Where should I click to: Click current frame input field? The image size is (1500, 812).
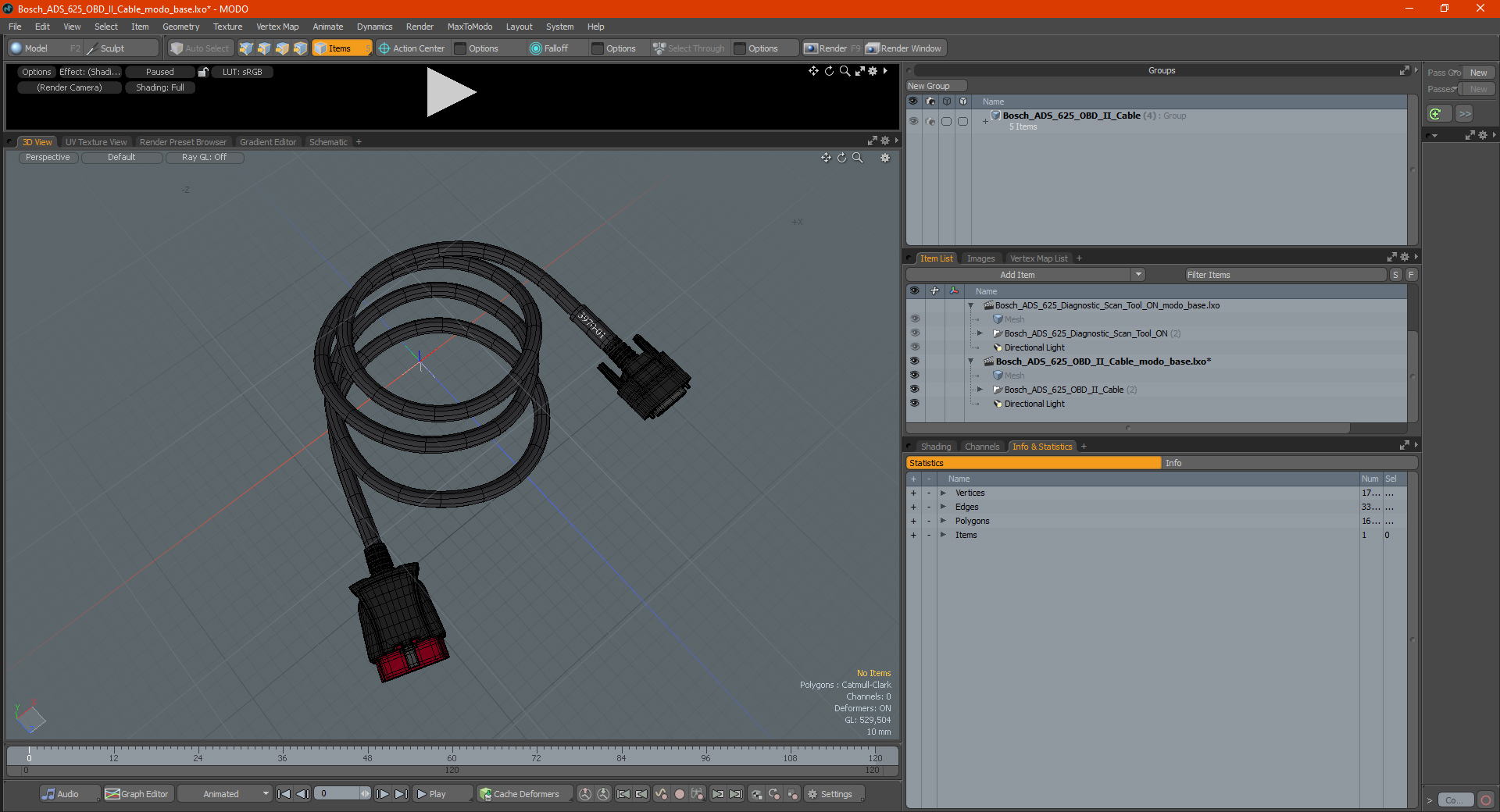[x=337, y=794]
